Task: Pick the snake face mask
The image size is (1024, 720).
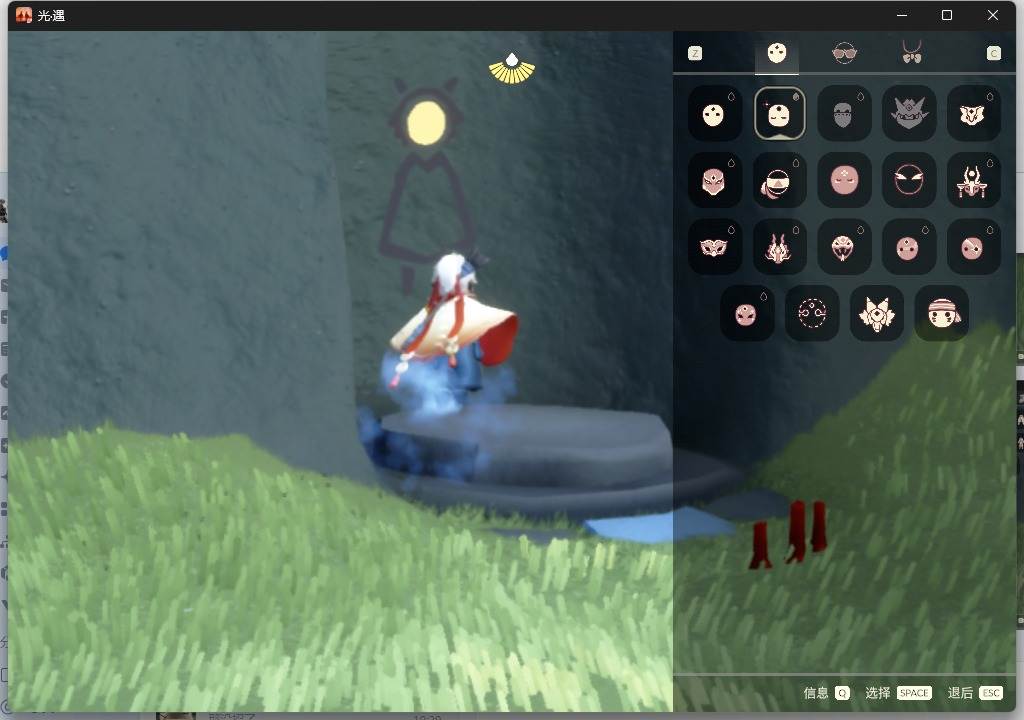Action: point(844,247)
